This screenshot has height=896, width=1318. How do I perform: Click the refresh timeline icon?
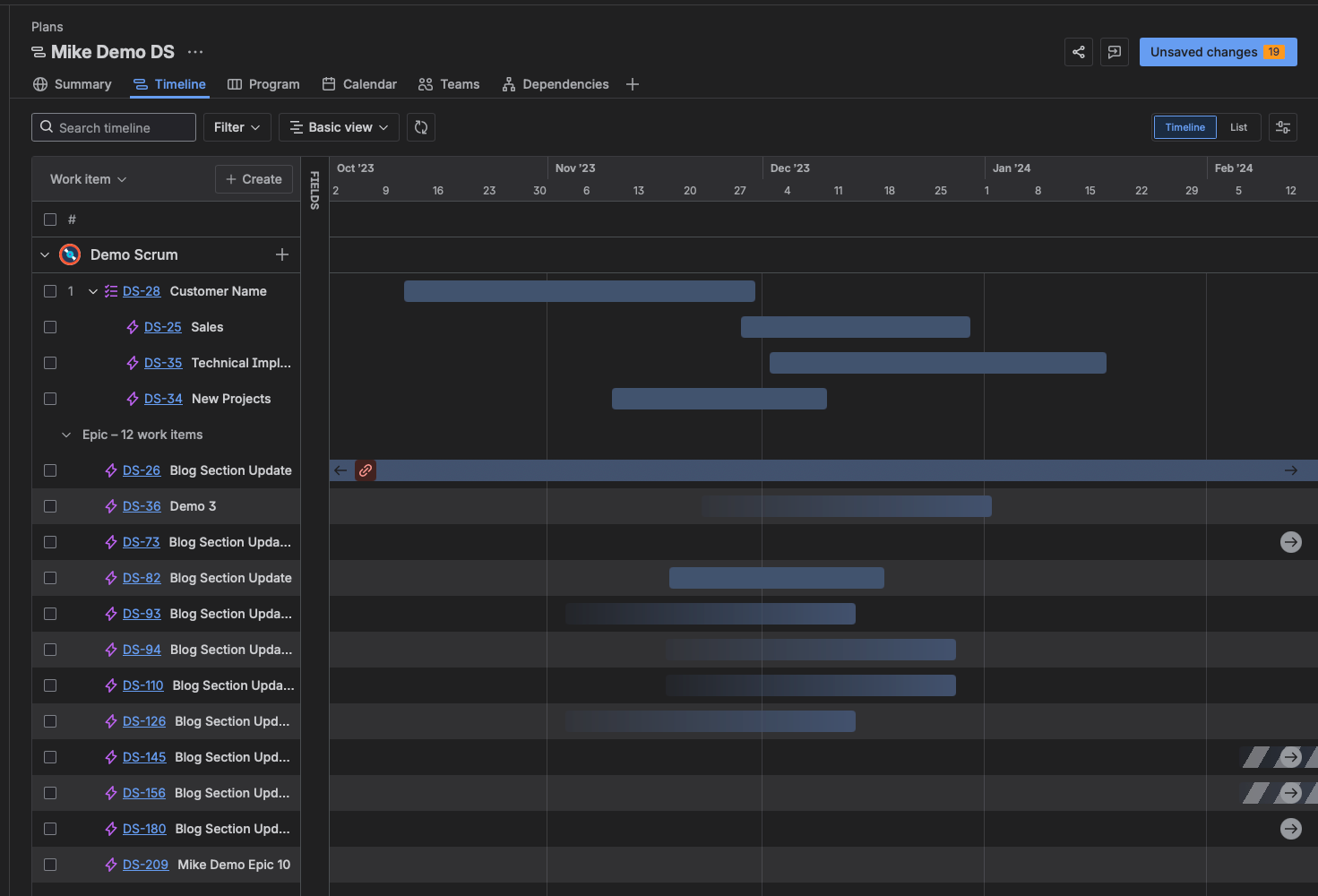click(421, 127)
